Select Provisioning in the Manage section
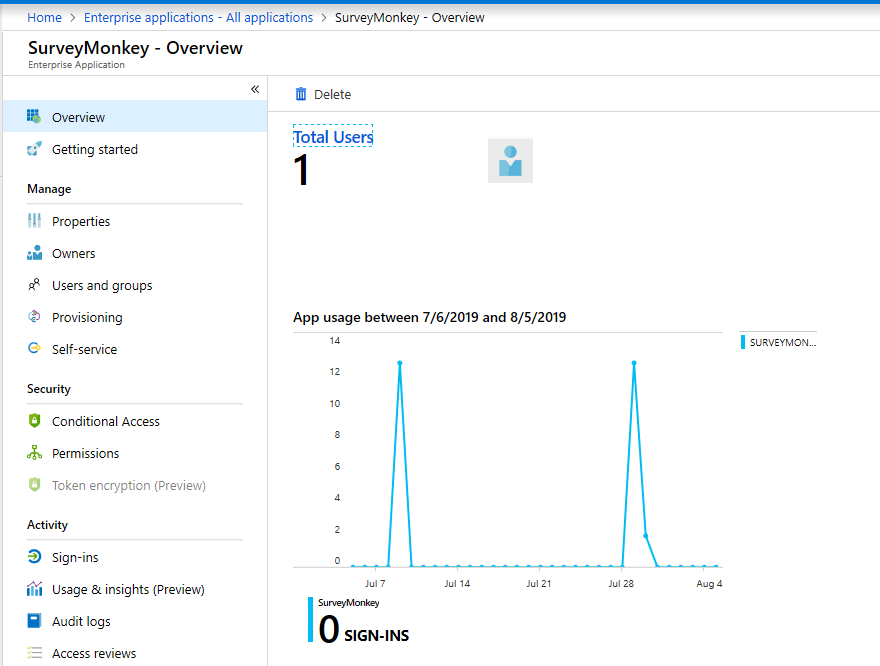 (x=135, y=317)
